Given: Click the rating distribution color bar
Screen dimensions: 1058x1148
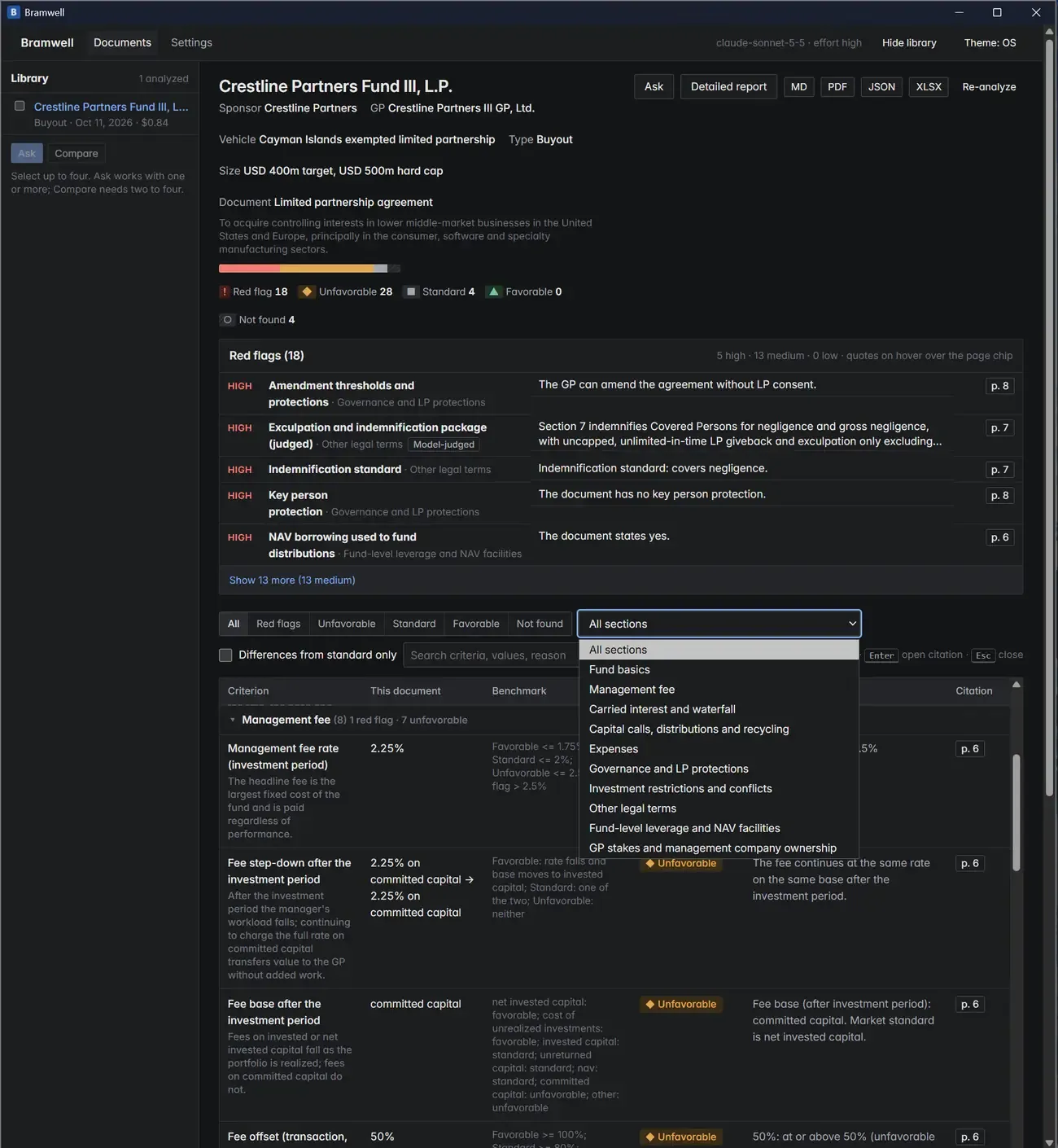Looking at the screenshot, I should tap(309, 269).
